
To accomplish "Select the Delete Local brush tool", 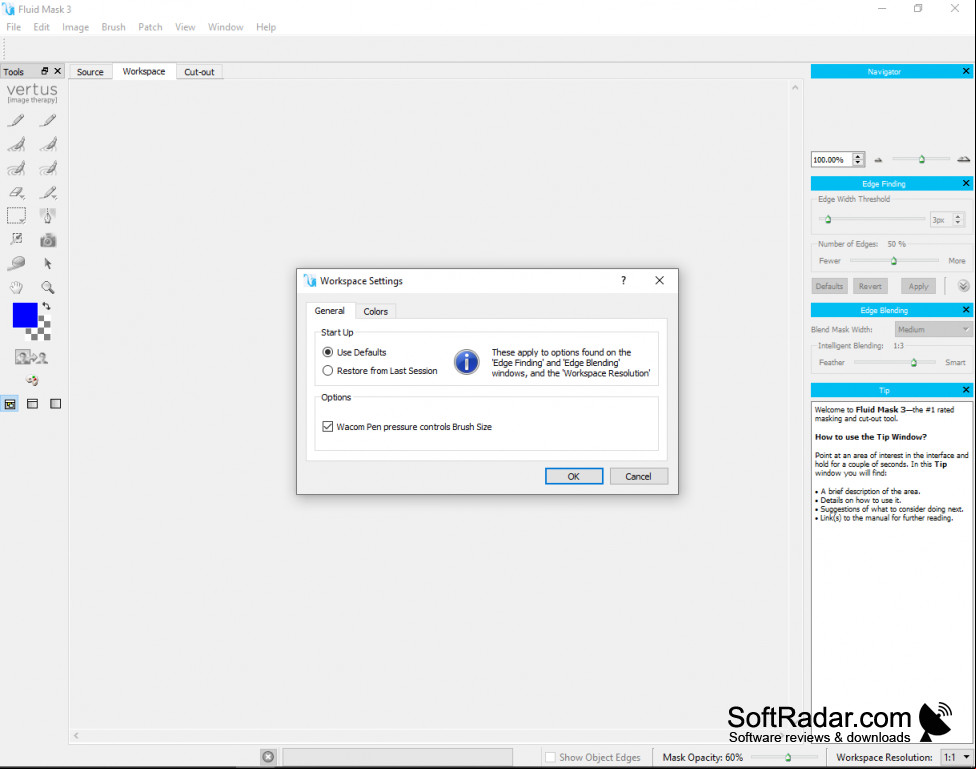I will point(48,144).
